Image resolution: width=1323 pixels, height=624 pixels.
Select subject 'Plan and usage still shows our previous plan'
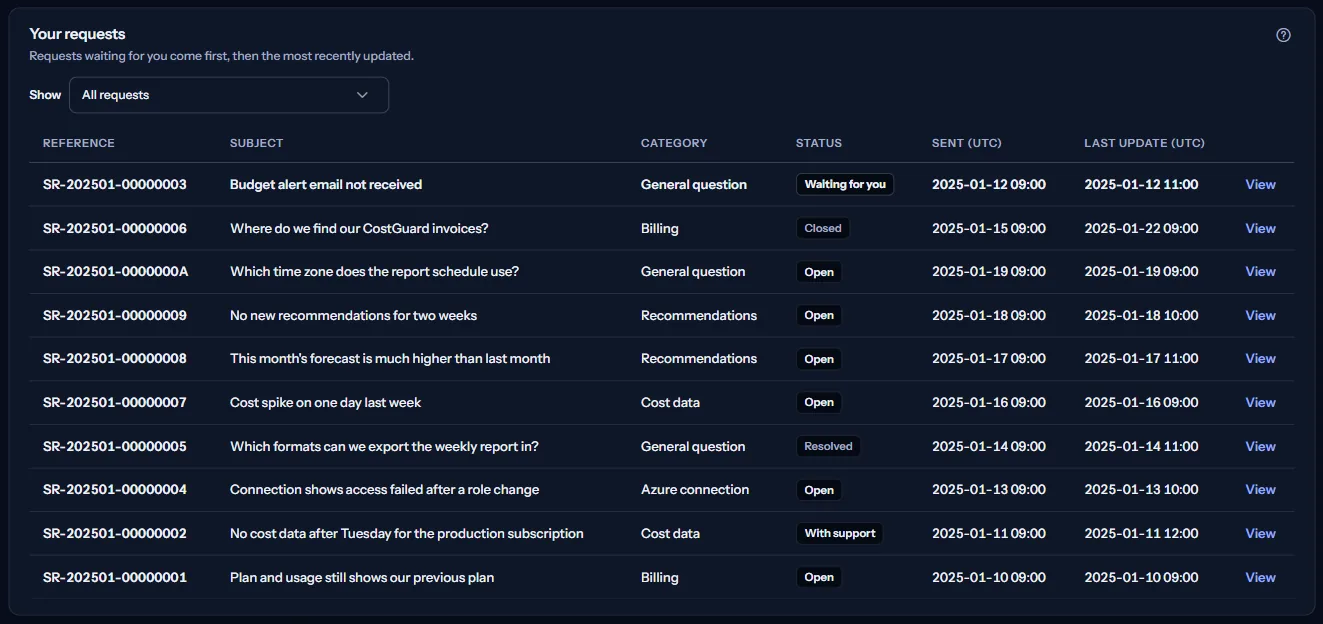pos(362,577)
